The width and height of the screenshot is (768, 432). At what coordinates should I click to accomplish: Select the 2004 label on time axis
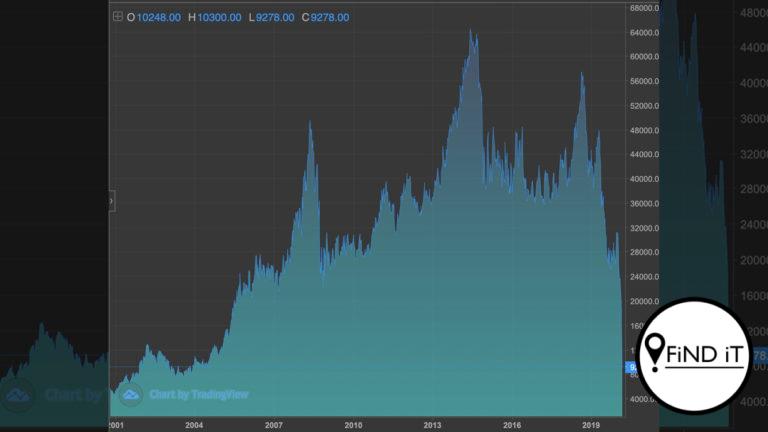[194, 425]
